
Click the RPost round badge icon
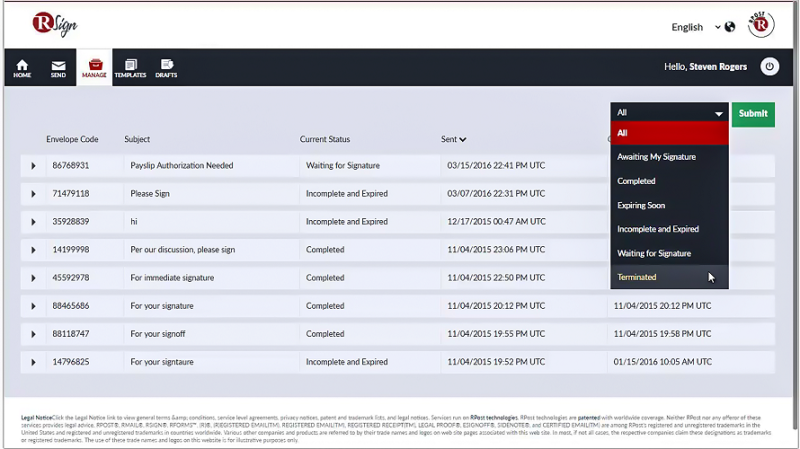[761, 24]
